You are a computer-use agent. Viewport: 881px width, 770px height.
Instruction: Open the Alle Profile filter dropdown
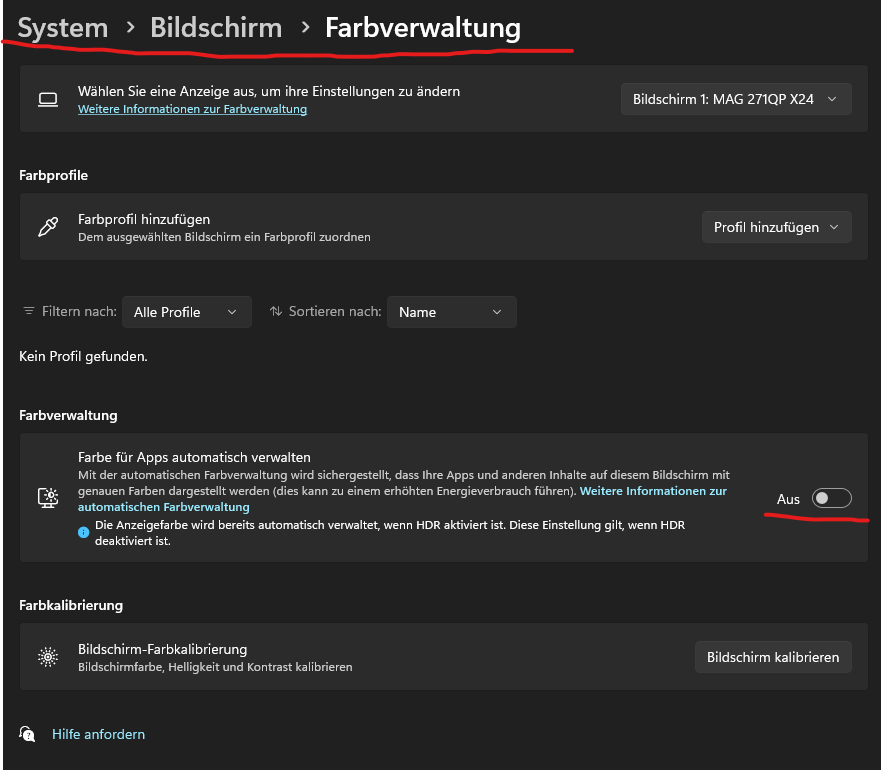tap(187, 312)
